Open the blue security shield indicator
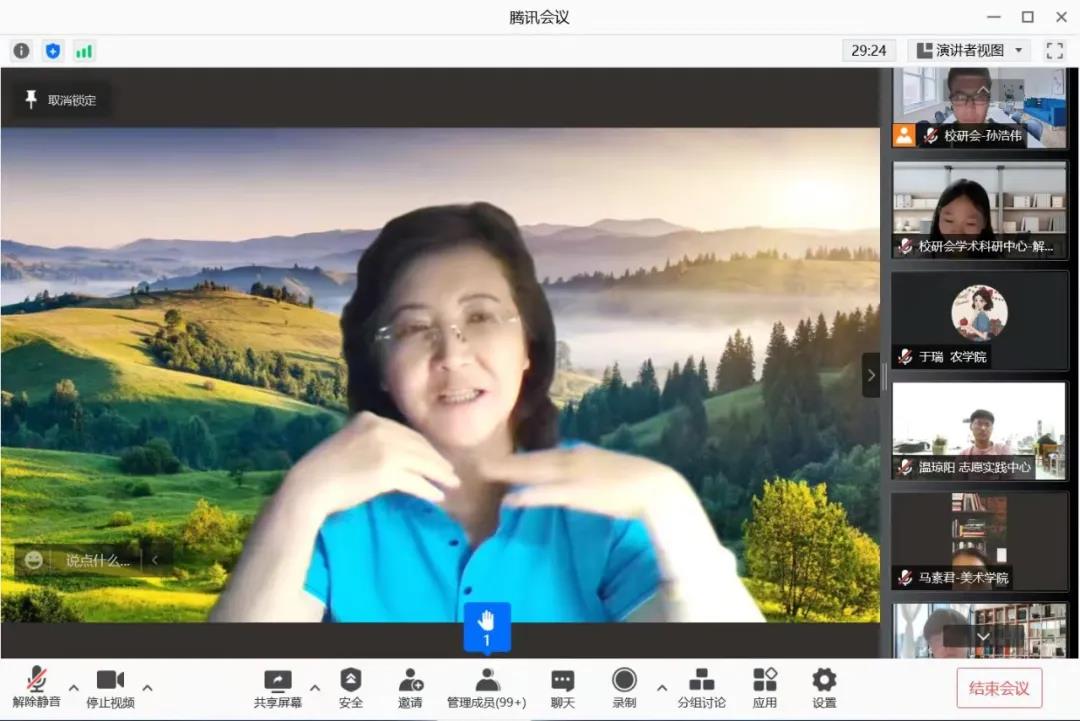This screenshot has height=721, width=1080. (53, 51)
